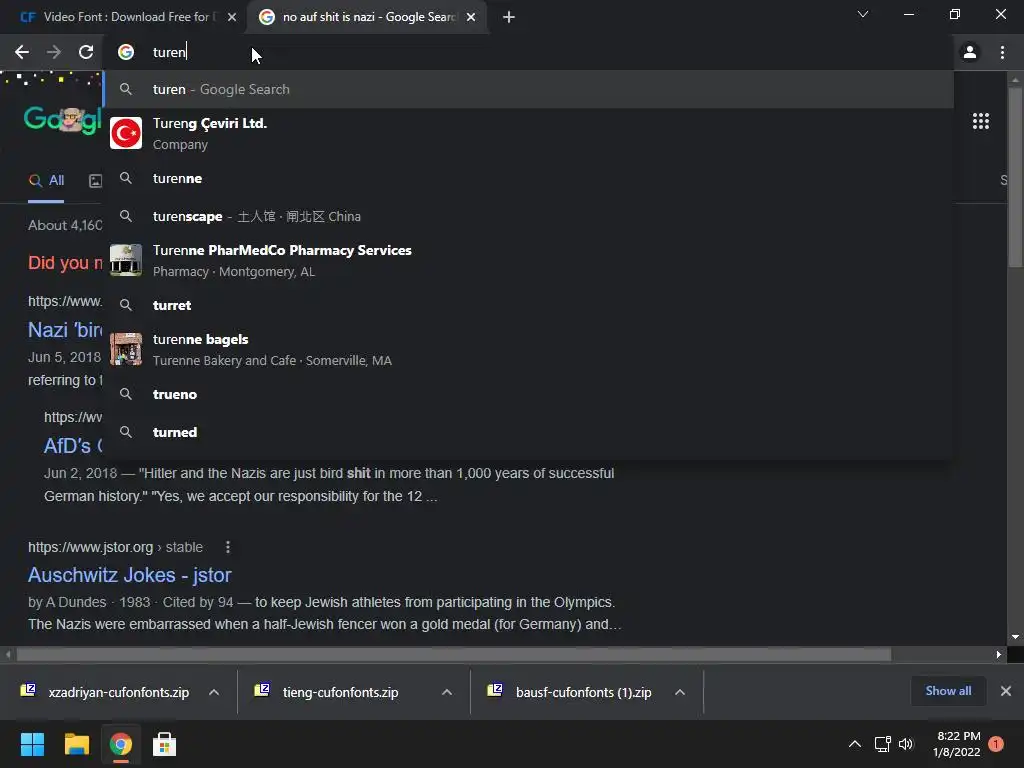Open Chrome three-dot menu
This screenshot has width=1024, height=768.
tap(1002, 52)
